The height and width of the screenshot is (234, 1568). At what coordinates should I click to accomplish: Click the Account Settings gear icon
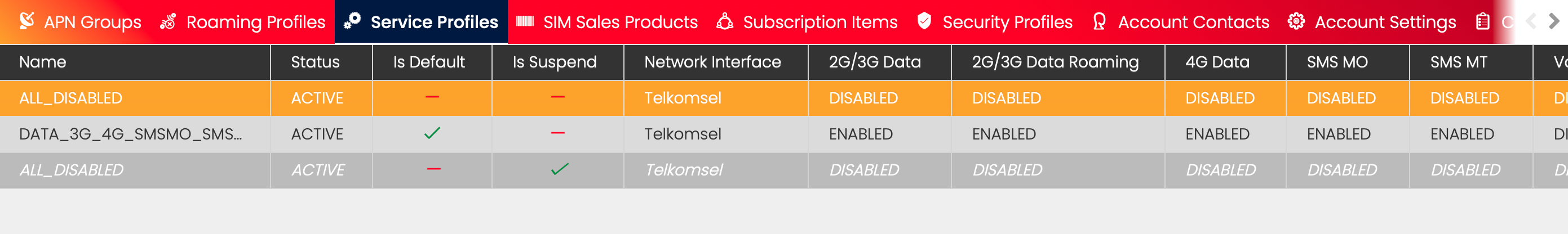pyautogui.click(x=1296, y=21)
